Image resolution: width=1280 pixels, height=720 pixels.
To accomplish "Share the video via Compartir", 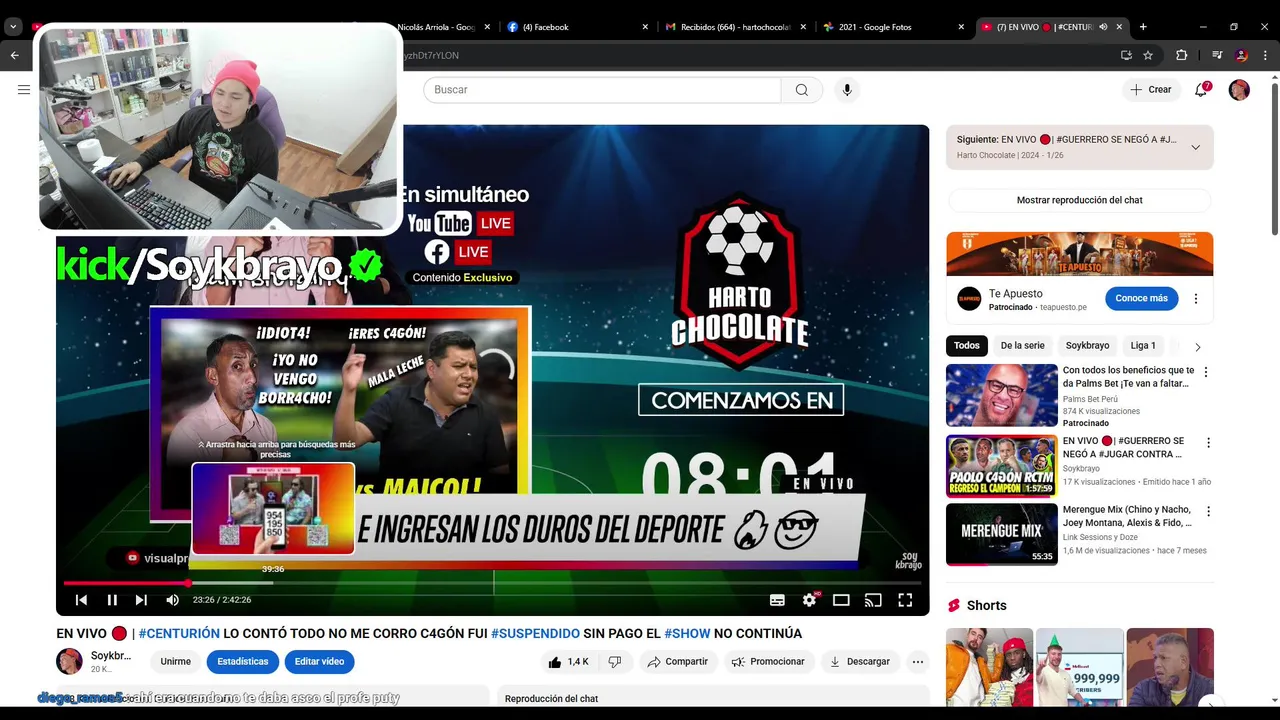I will [x=678, y=662].
